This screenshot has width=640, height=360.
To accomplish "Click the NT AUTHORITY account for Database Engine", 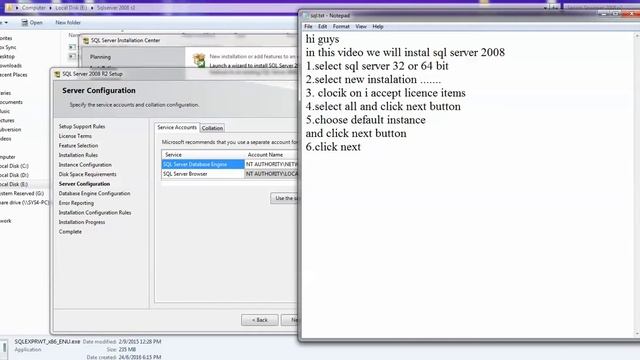I will coord(271,164).
